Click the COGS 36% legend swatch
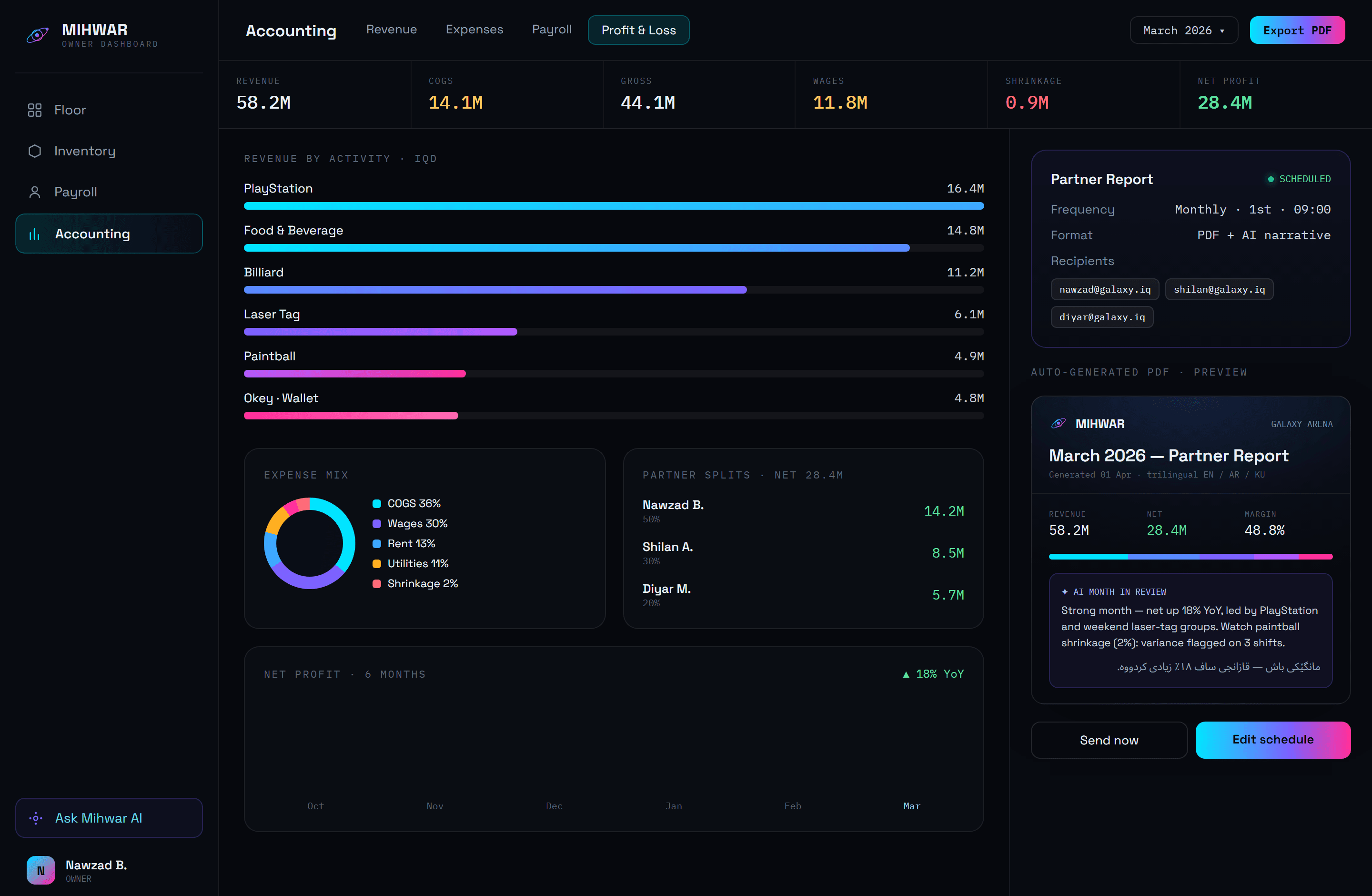The height and width of the screenshot is (896, 1372). [x=376, y=504]
